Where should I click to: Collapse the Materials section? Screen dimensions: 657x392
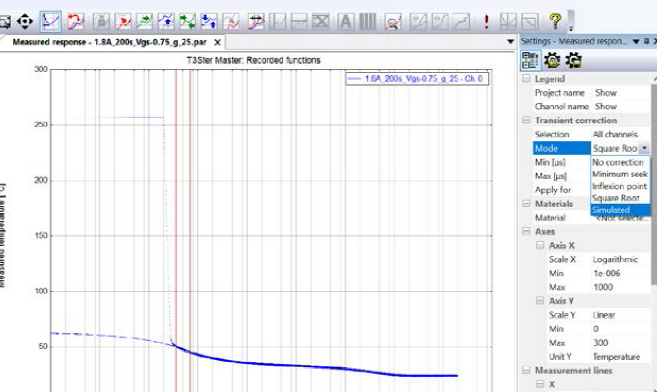[526, 204]
